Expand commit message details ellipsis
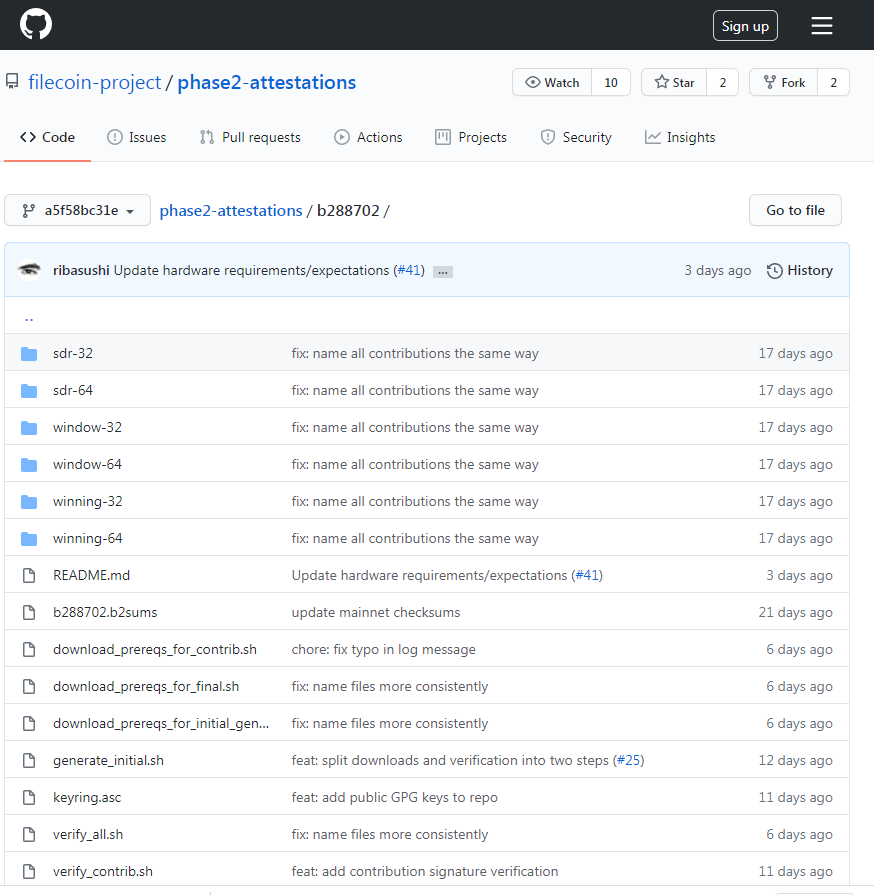This screenshot has height=895, width=874. point(442,272)
